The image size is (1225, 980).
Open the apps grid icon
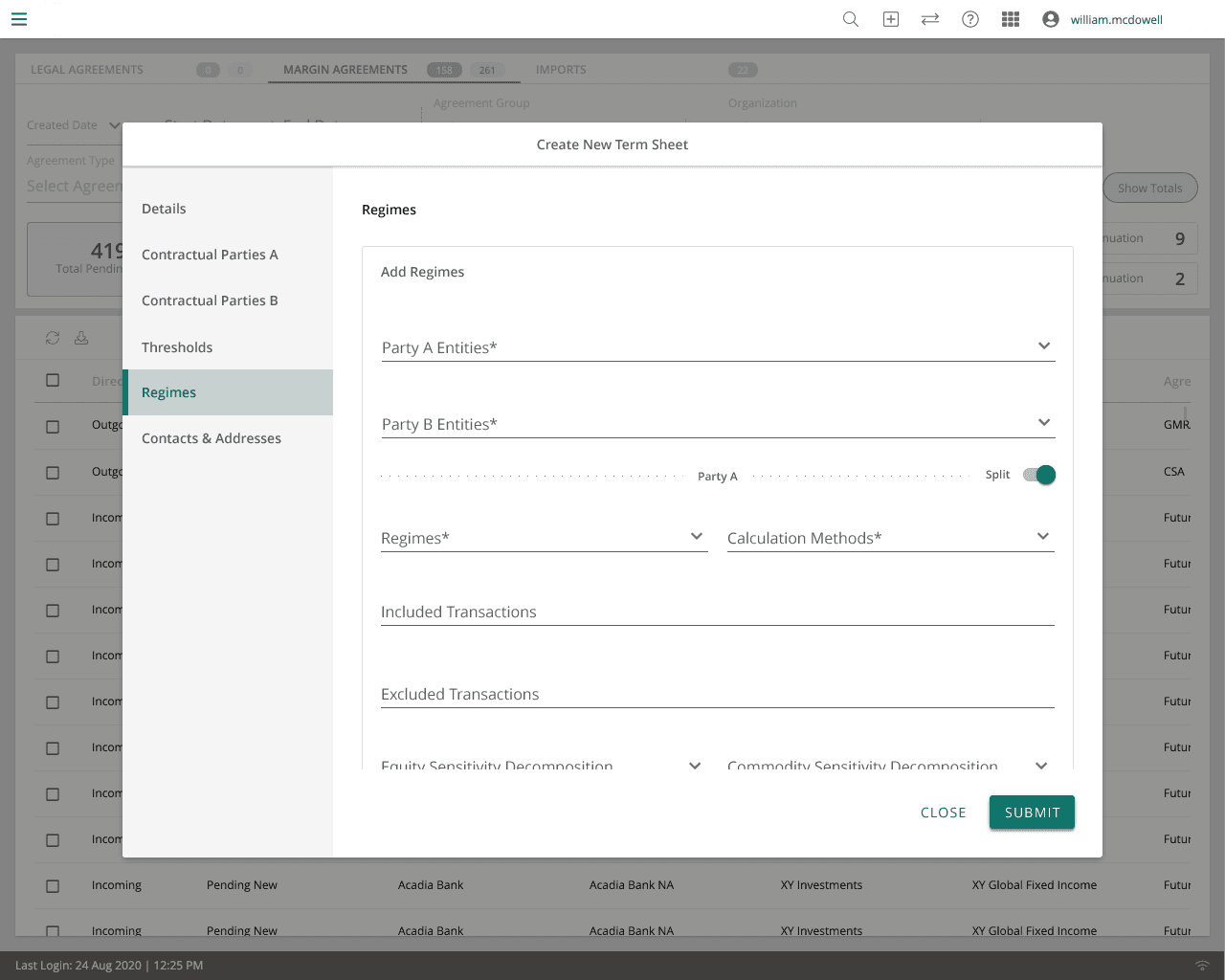tap(1011, 19)
